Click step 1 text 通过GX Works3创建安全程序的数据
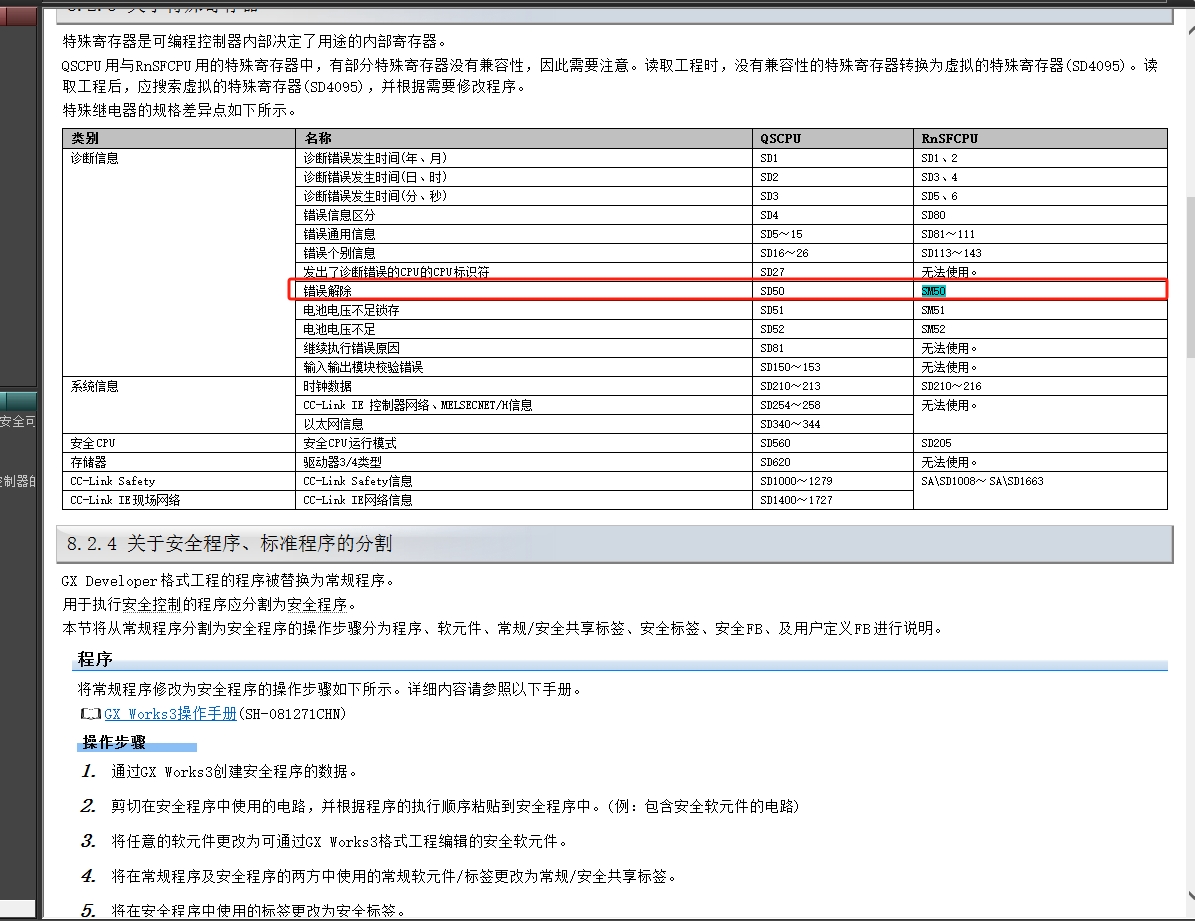This screenshot has width=1195, height=921. pos(234,772)
